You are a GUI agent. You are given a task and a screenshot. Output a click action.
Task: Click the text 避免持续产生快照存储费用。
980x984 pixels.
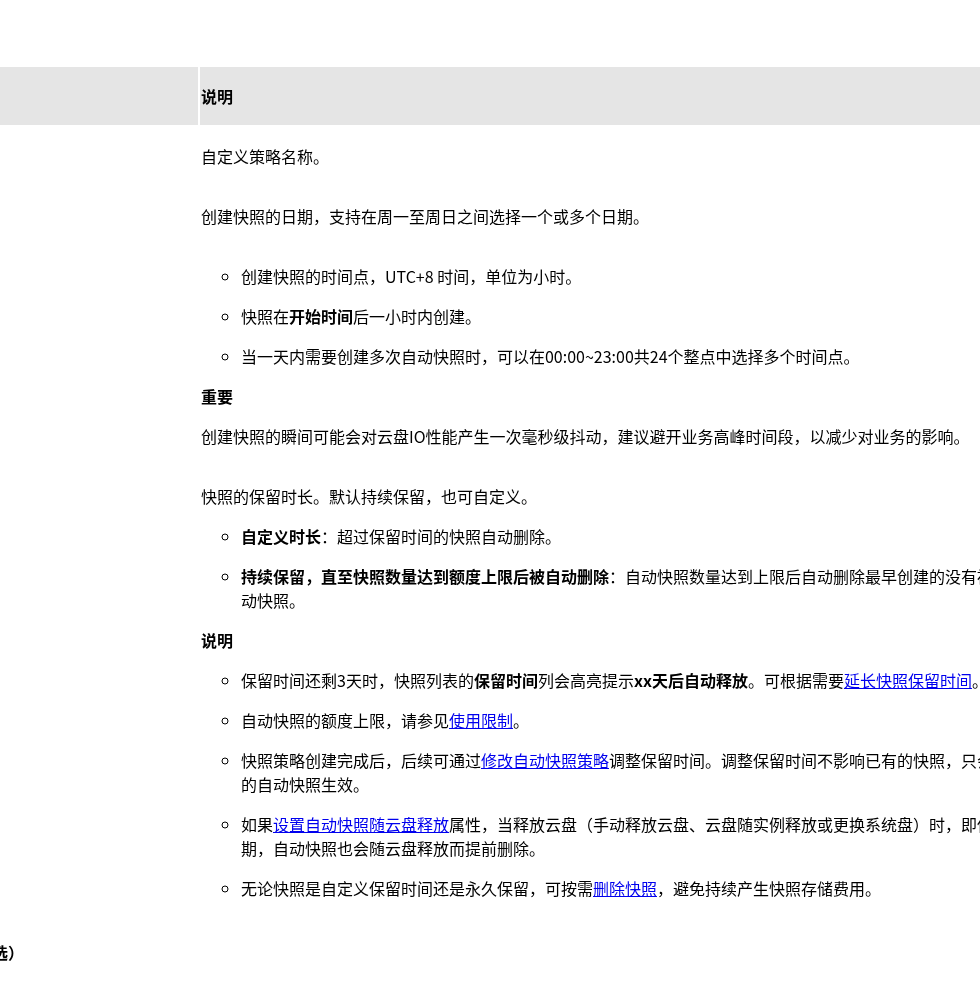tap(773, 889)
